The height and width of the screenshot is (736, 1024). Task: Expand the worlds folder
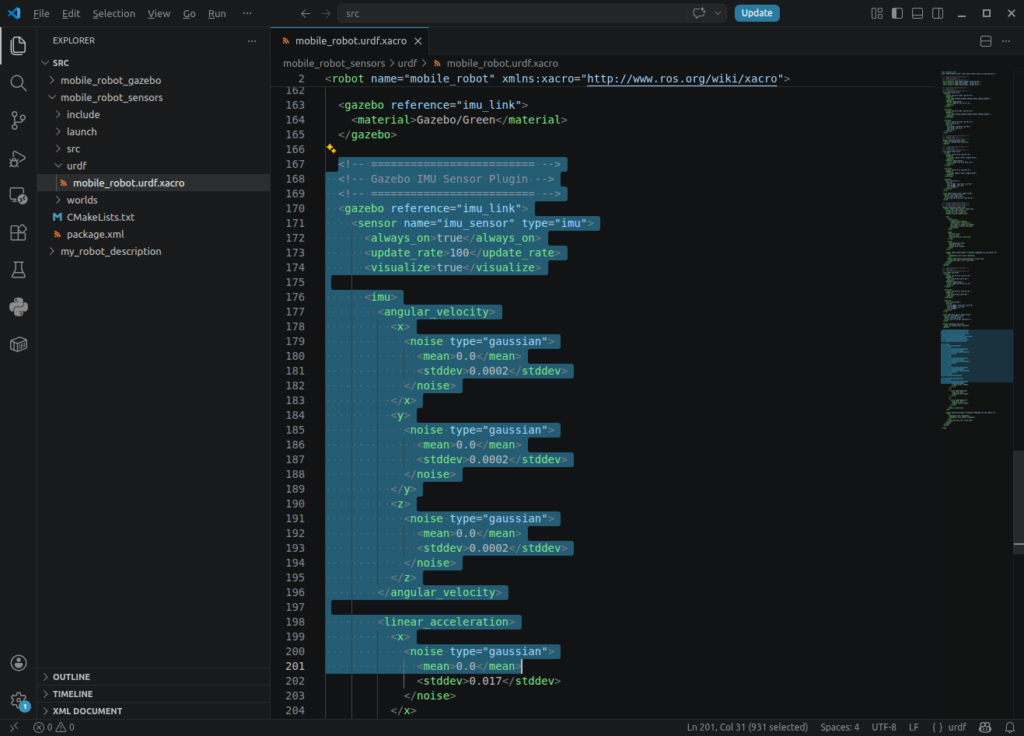pos(154,200)
